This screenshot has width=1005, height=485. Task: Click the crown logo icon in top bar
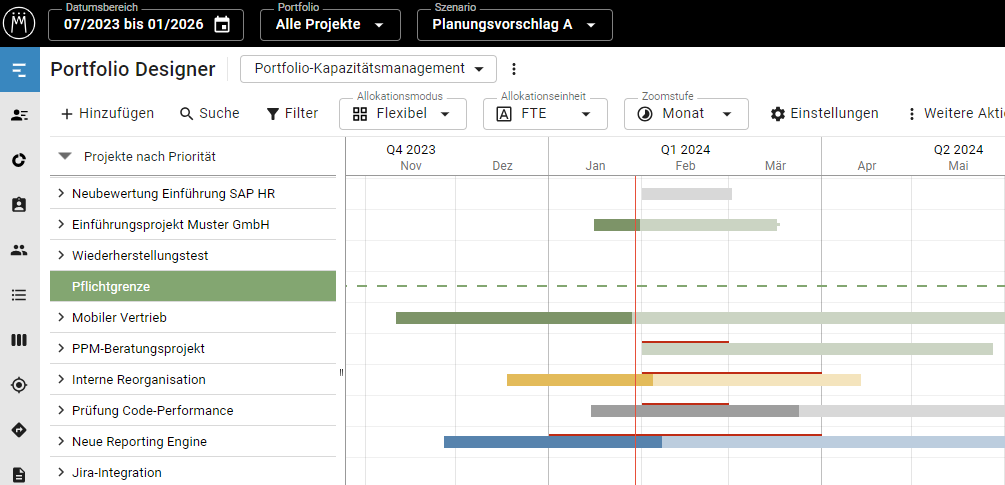coord(20,24)
